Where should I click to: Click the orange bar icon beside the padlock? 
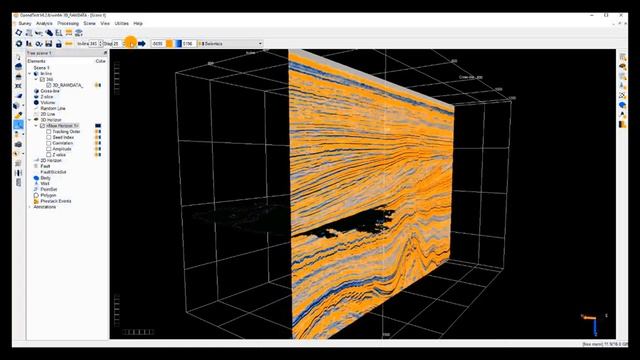[x=69, y=43]
